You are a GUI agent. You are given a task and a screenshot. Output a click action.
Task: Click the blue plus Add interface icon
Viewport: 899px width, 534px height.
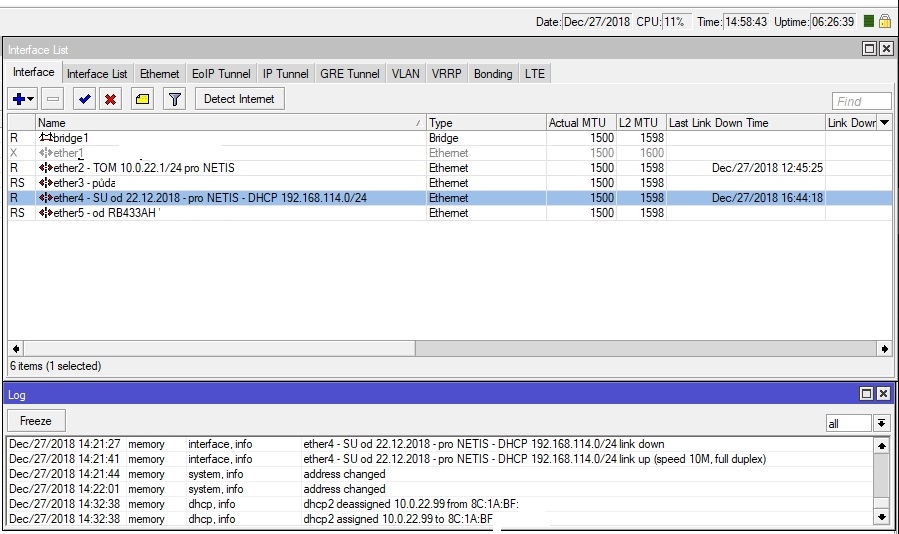[x=18, y=99]
